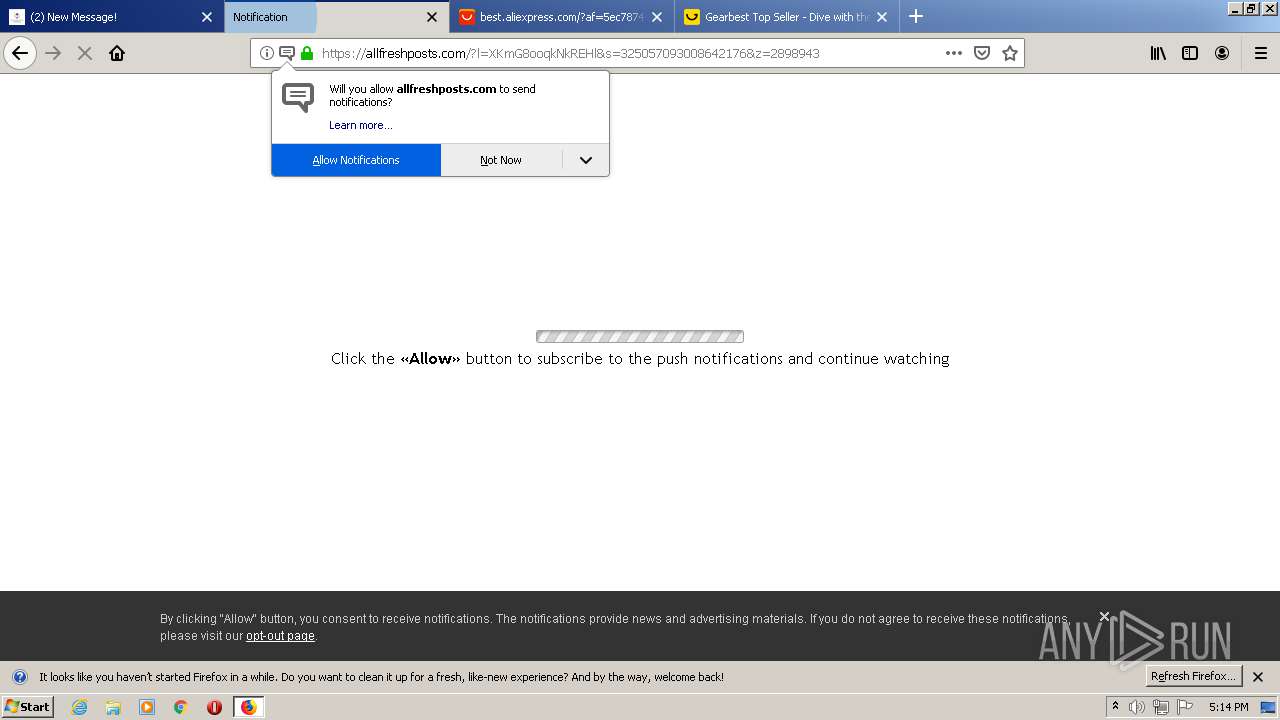Save page to Pocket icon
Image resolution: width=1280 pixels, height=720 pixels.
[982, 53]
